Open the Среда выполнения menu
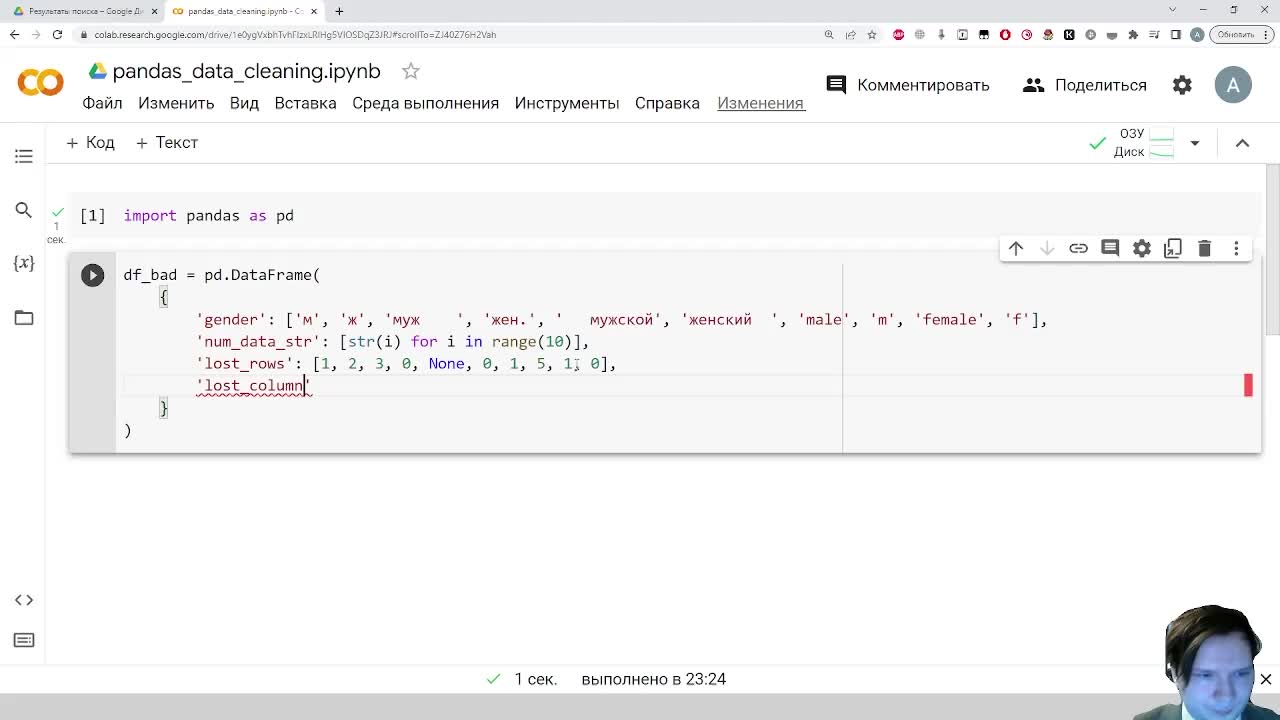Image resolution: width=1280 pixels, height=720 pixels. point(425,103)
